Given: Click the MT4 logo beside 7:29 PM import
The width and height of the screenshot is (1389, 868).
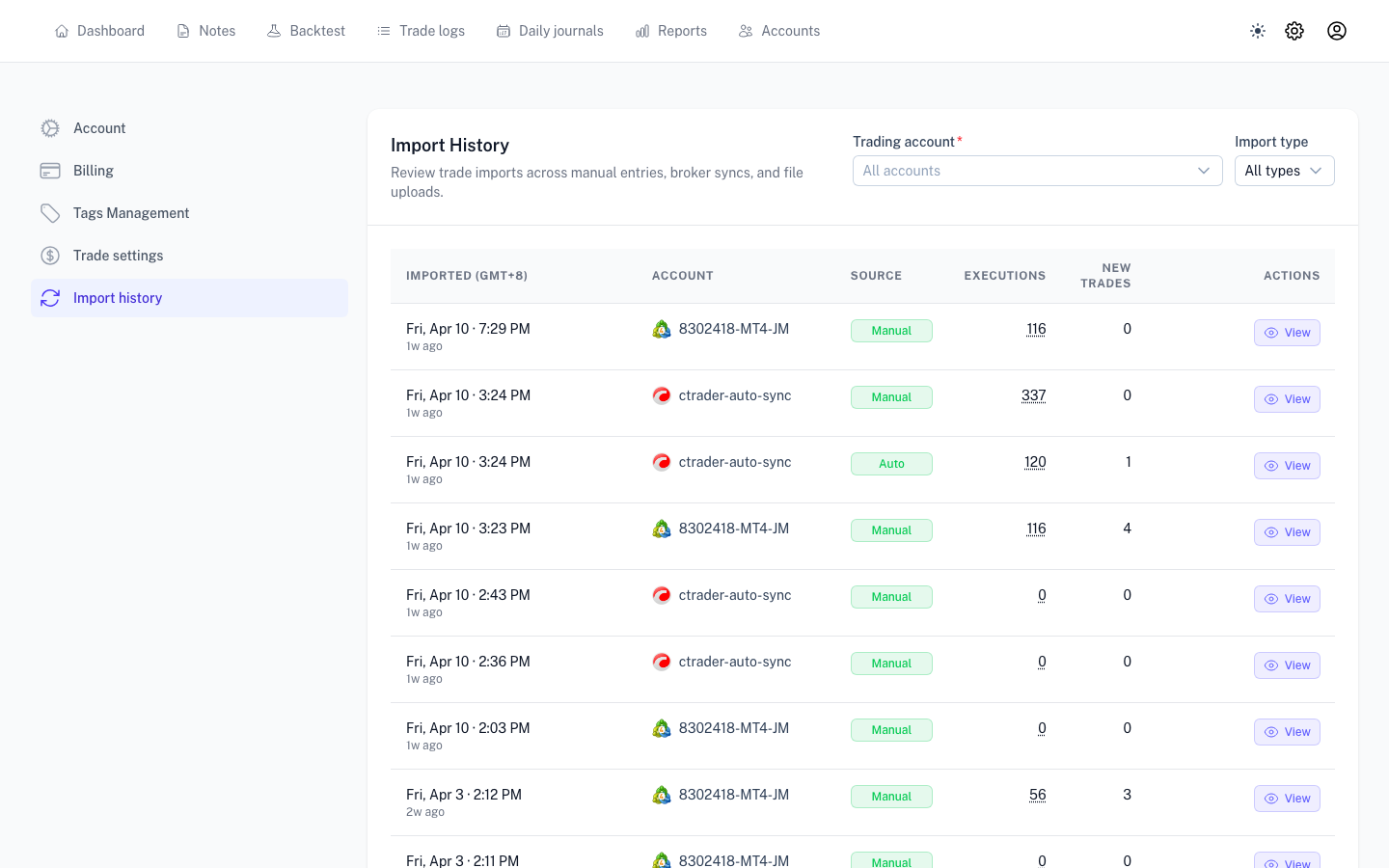Looking at the screenshot, I should tap(662, 330).
